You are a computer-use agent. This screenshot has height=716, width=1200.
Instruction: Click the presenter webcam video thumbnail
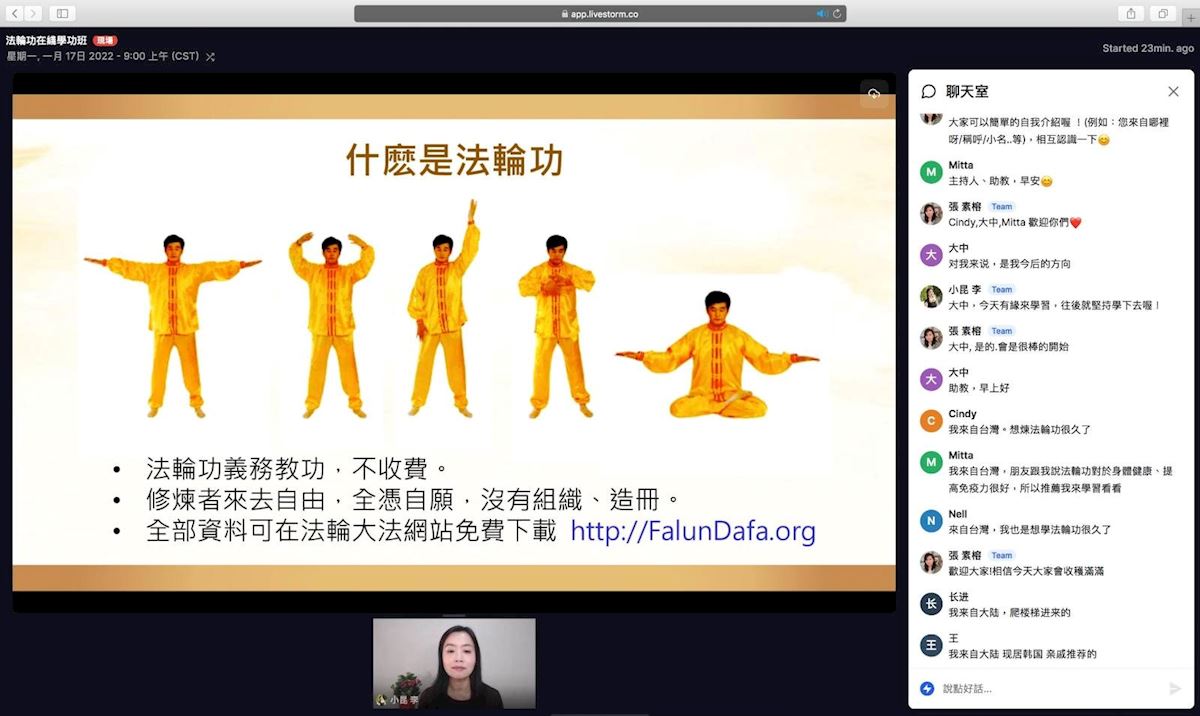click(x=454, y=662)
